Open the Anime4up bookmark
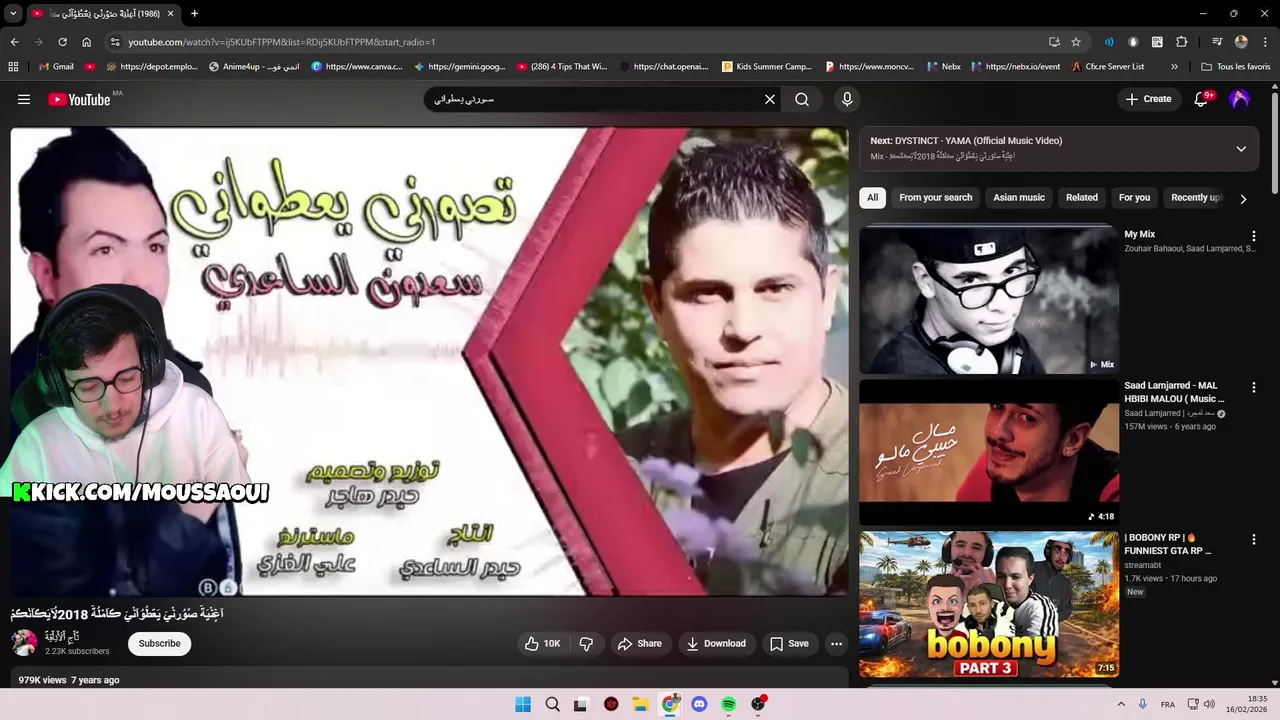 pyautogui.click(x=254, y=67)
